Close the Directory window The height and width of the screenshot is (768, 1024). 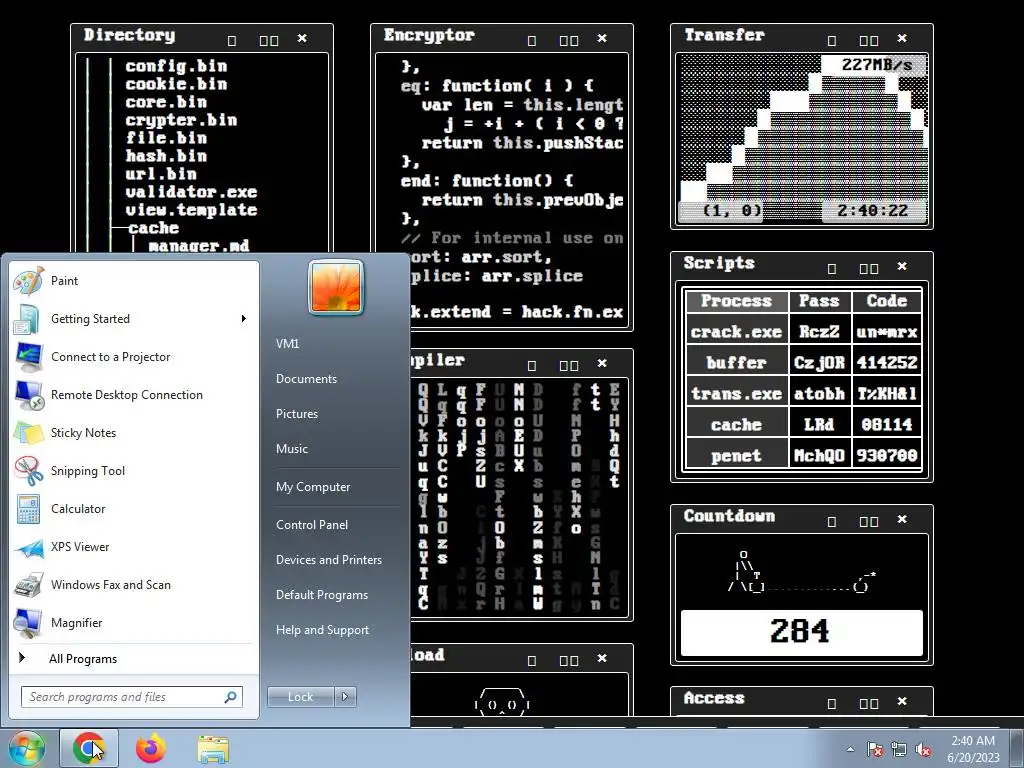(x=302, y=39)
